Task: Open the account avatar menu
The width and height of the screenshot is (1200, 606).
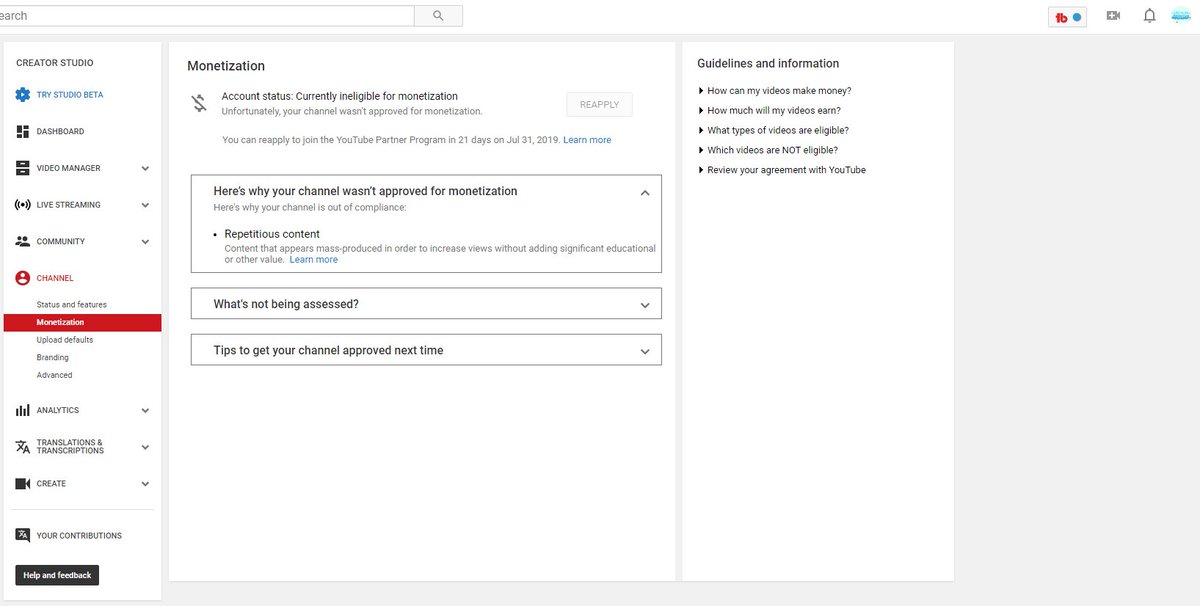Action: (1180, 16)
